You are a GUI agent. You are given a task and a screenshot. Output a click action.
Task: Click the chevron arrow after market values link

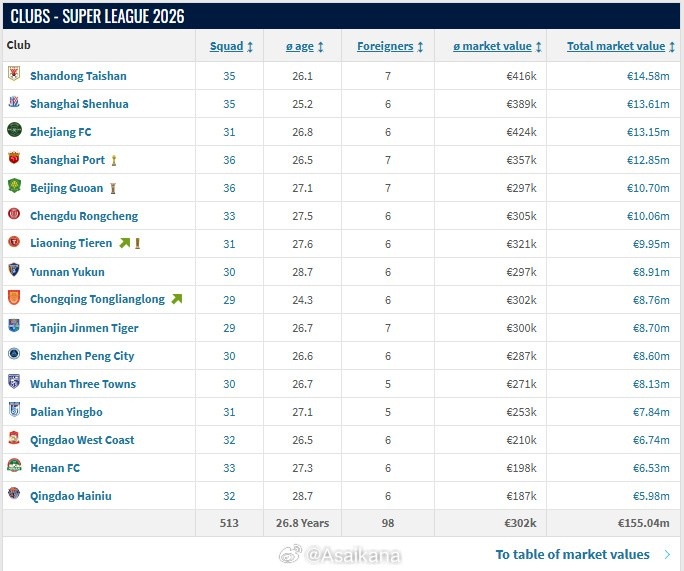667,554
